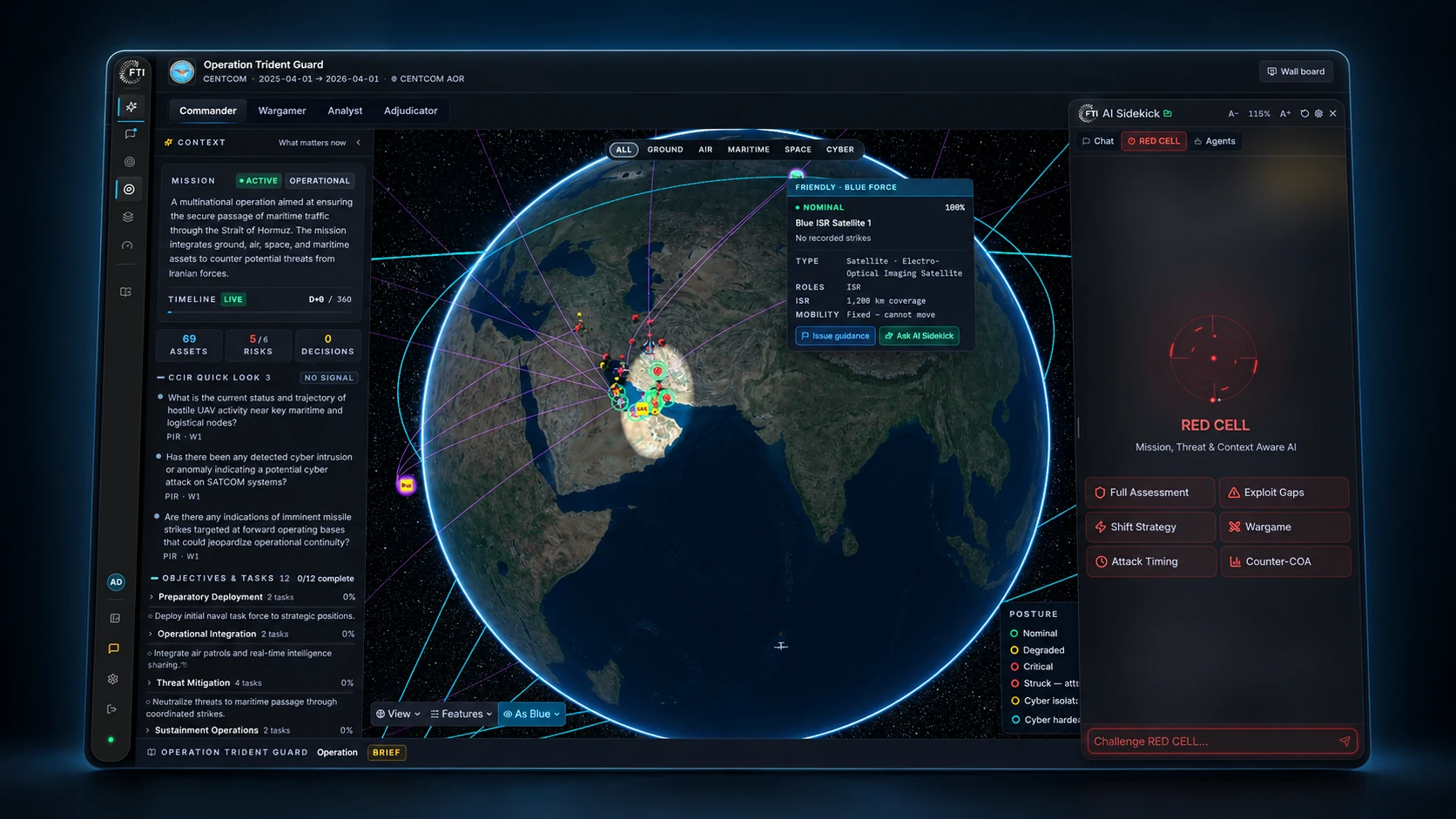The width and height of the screenshot is (1456, 819).
Task: Click the AD user avatar
Action: tap(116, 582)
